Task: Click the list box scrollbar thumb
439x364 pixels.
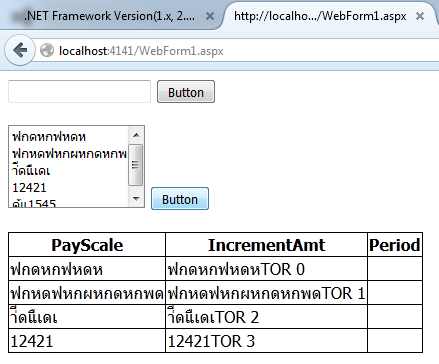Action: pos(136,165)
